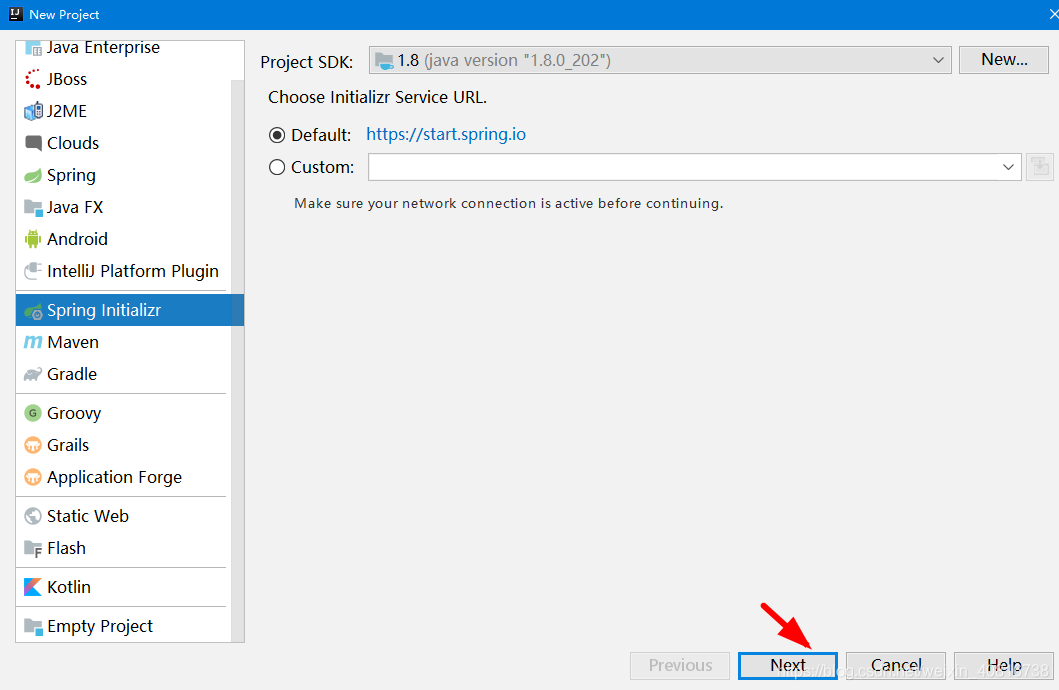Click the Groovy green G icon
This screenshot has height=690, width=1059.
[x=33, y=413]
